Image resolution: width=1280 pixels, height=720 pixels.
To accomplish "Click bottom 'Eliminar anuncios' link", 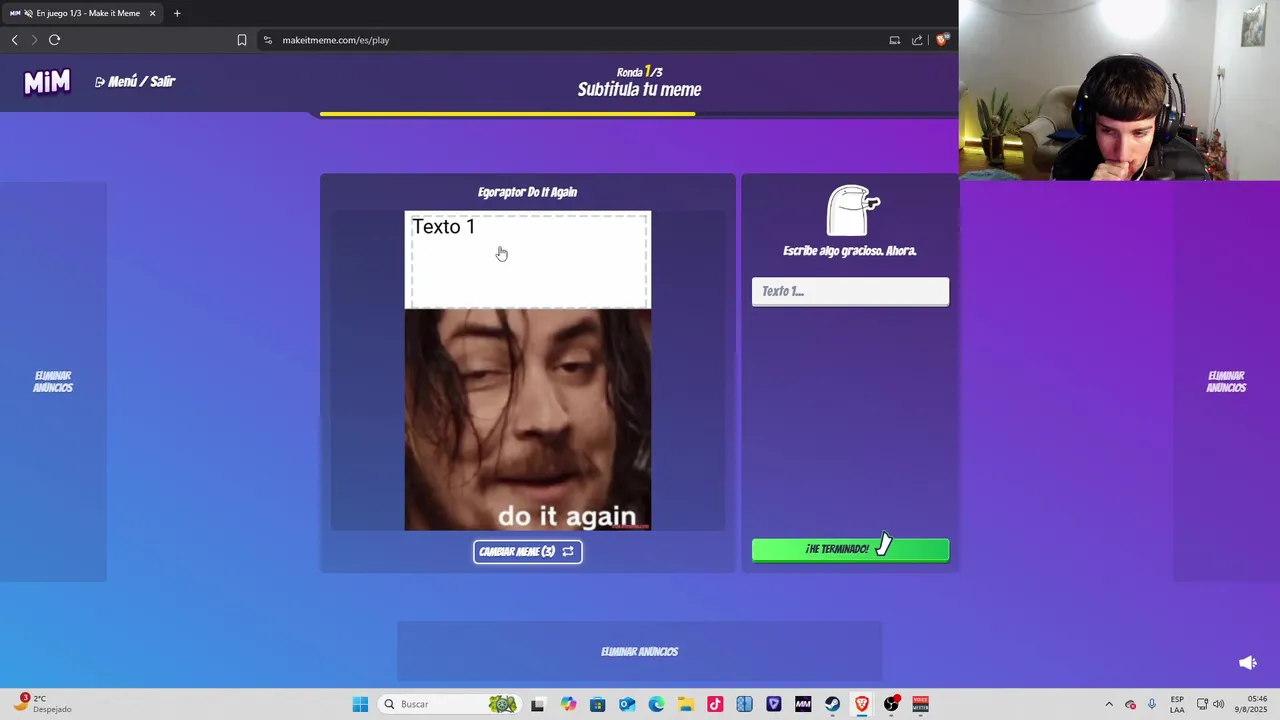I will click(639, 651).
